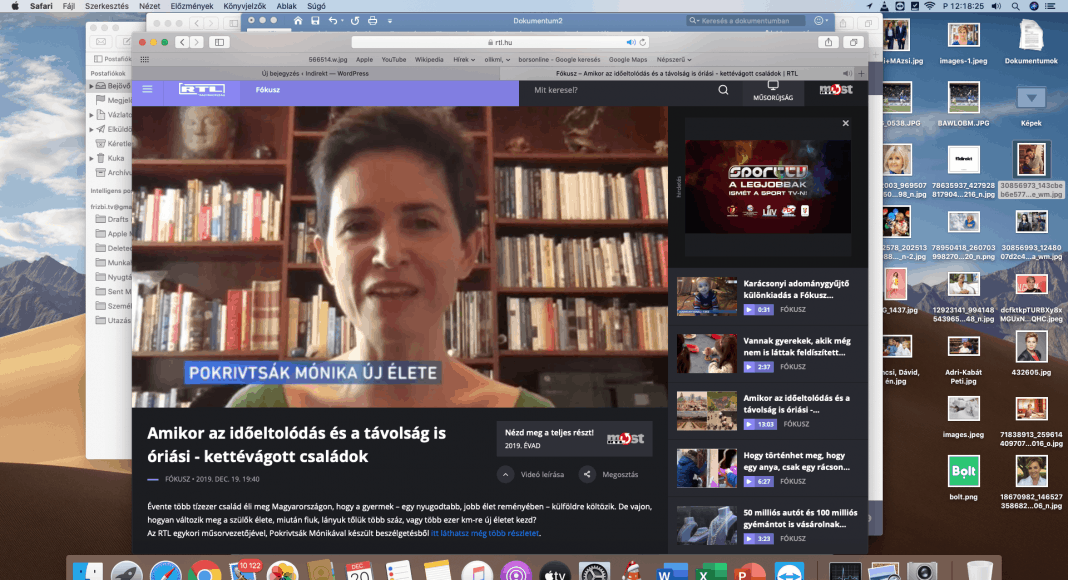Image resolution: width=1068 pixels, height=580 pixels.
Task: Reload the rtl.hu page
Action: 642,42
